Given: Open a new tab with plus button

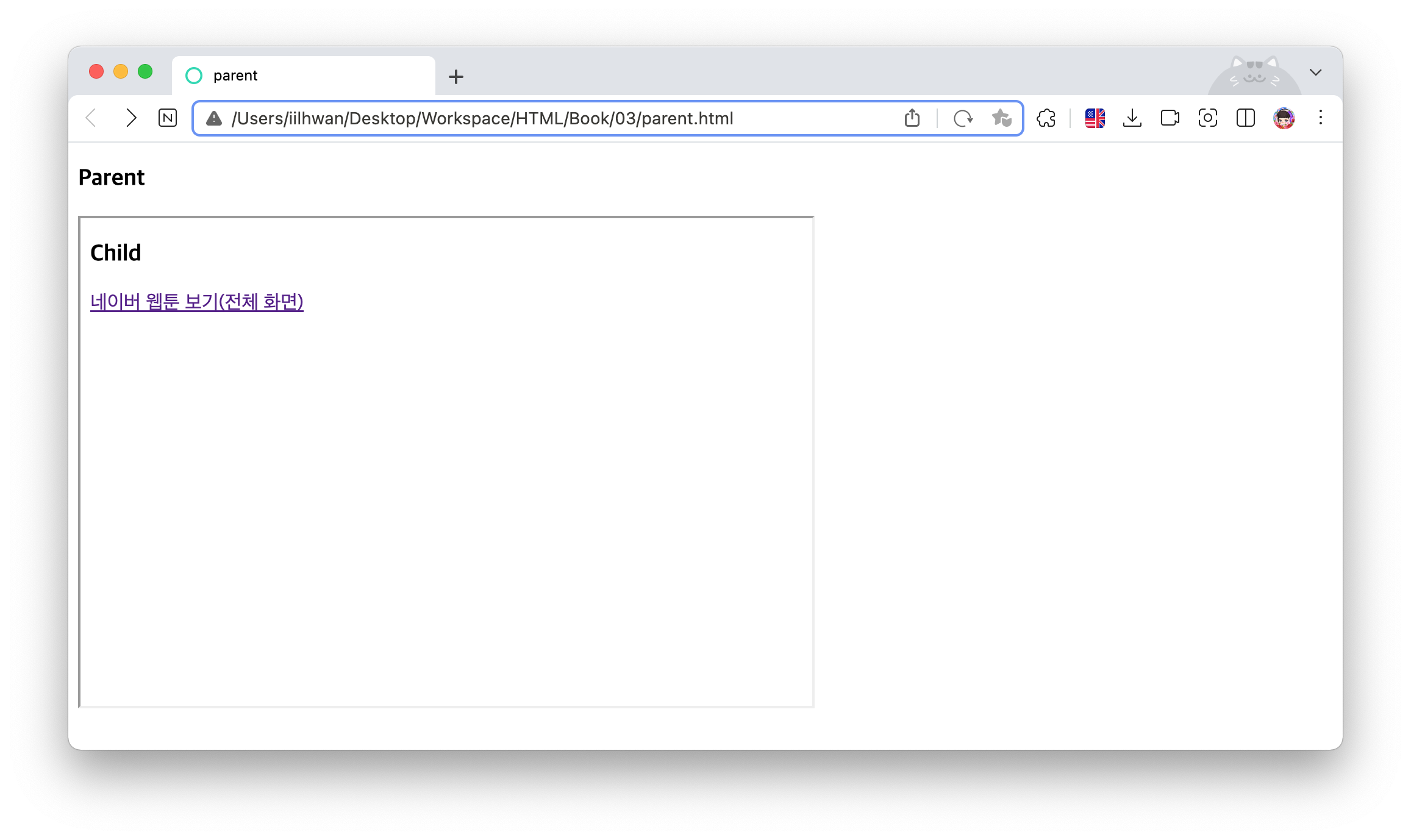Looking at the screenshot, I should pyautogui.click(x=455, y=77).
